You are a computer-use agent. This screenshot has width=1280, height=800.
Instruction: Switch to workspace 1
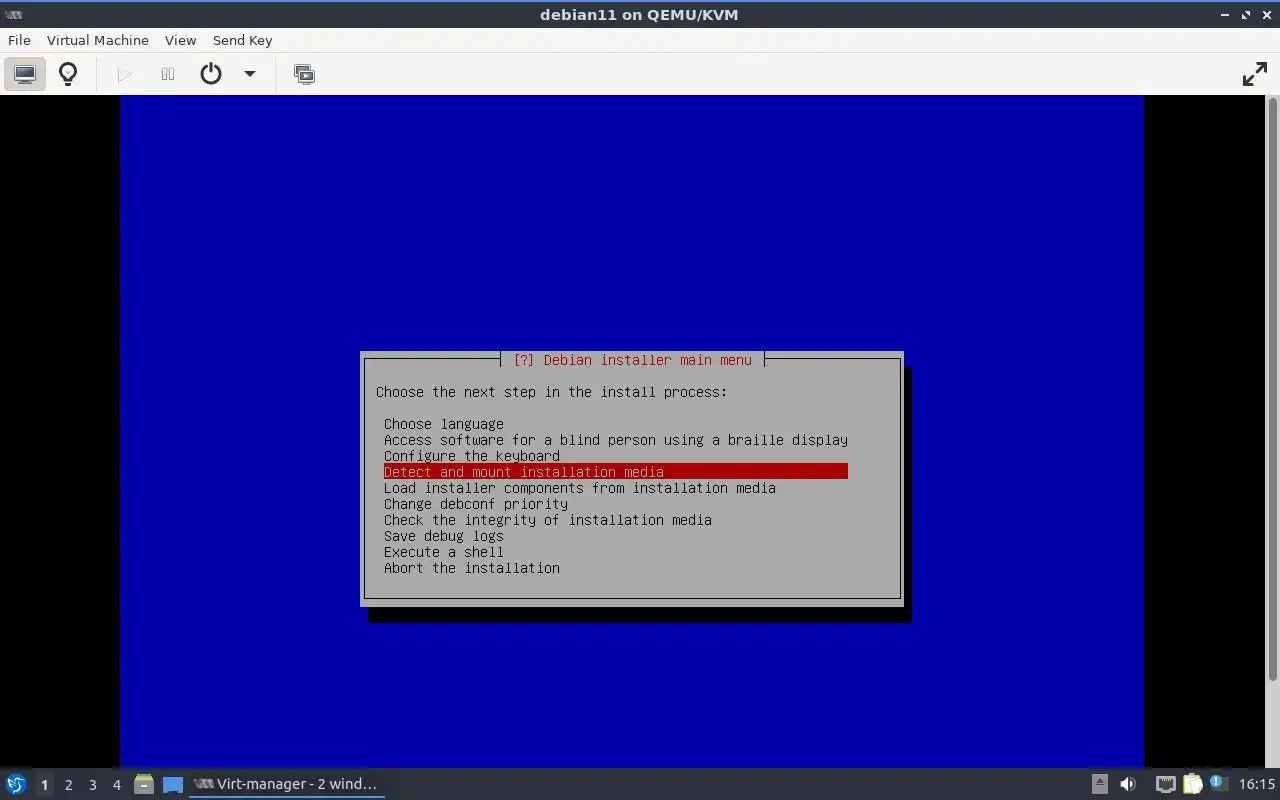44,784
